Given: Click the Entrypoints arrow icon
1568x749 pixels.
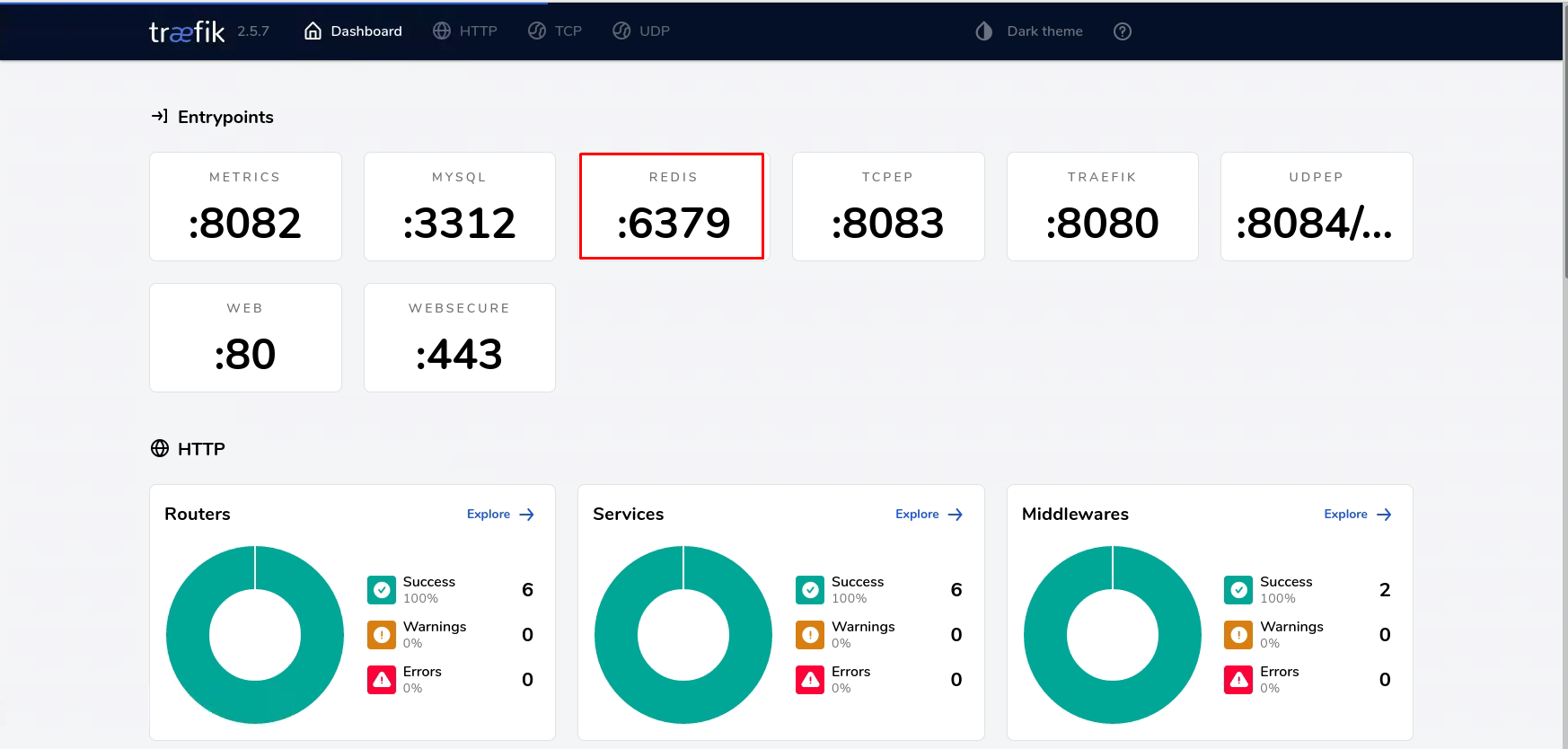Looking at the screenshot, I should tap(160, 117).
